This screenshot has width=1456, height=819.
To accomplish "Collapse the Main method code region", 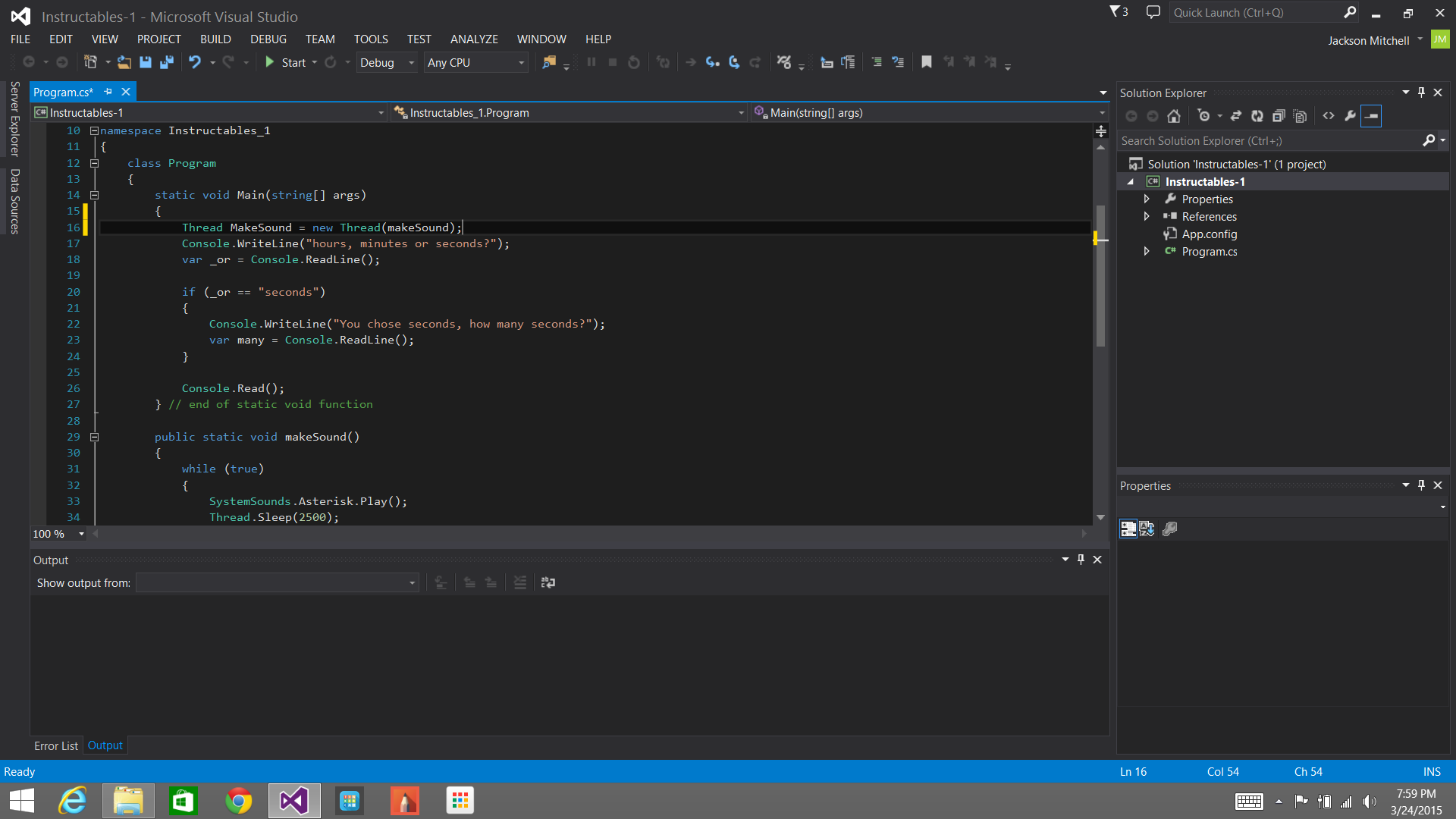I will [x=95, y=195].
